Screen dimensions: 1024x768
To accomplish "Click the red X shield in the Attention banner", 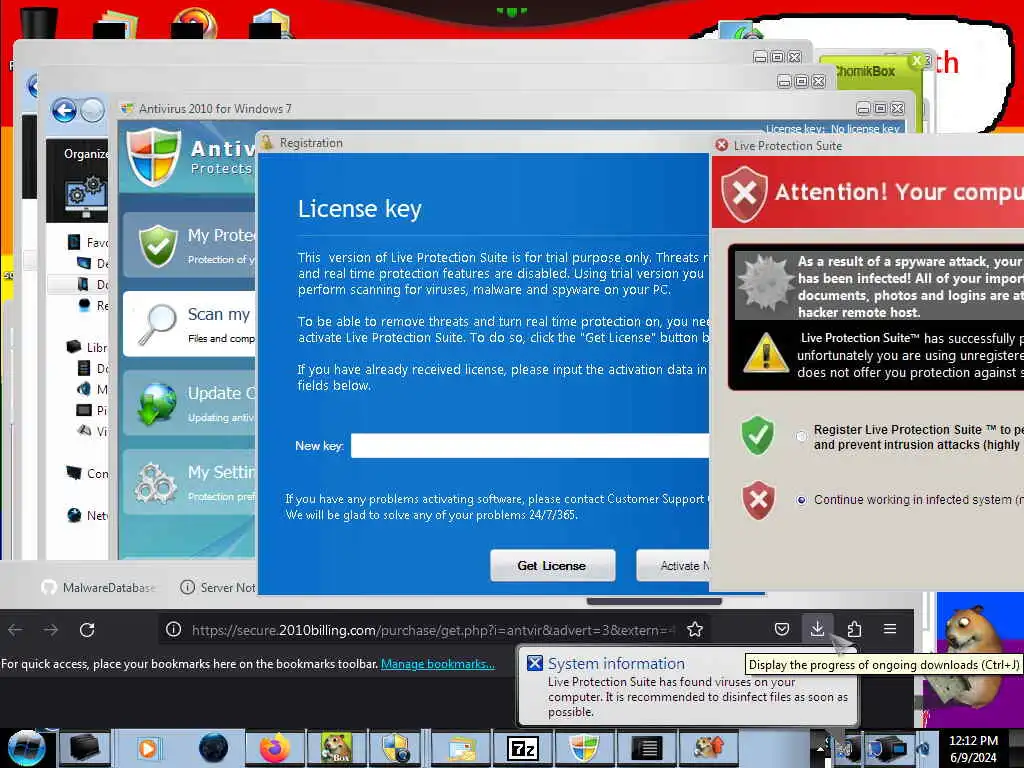I will (x=744, y=194).
